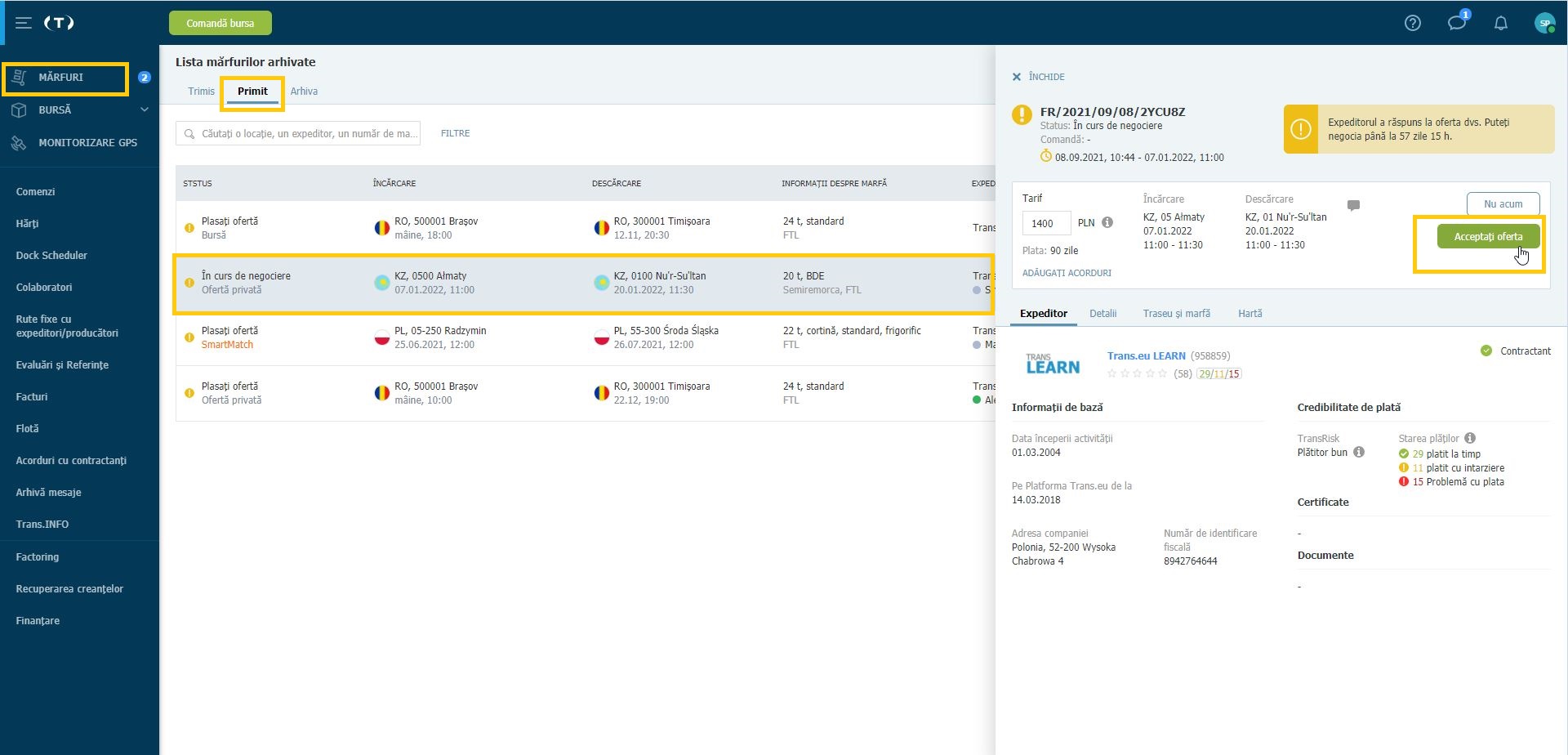1568x755 pixels.
Task: Click the clock icon next to offer dates
Action: pos(1046,156)
